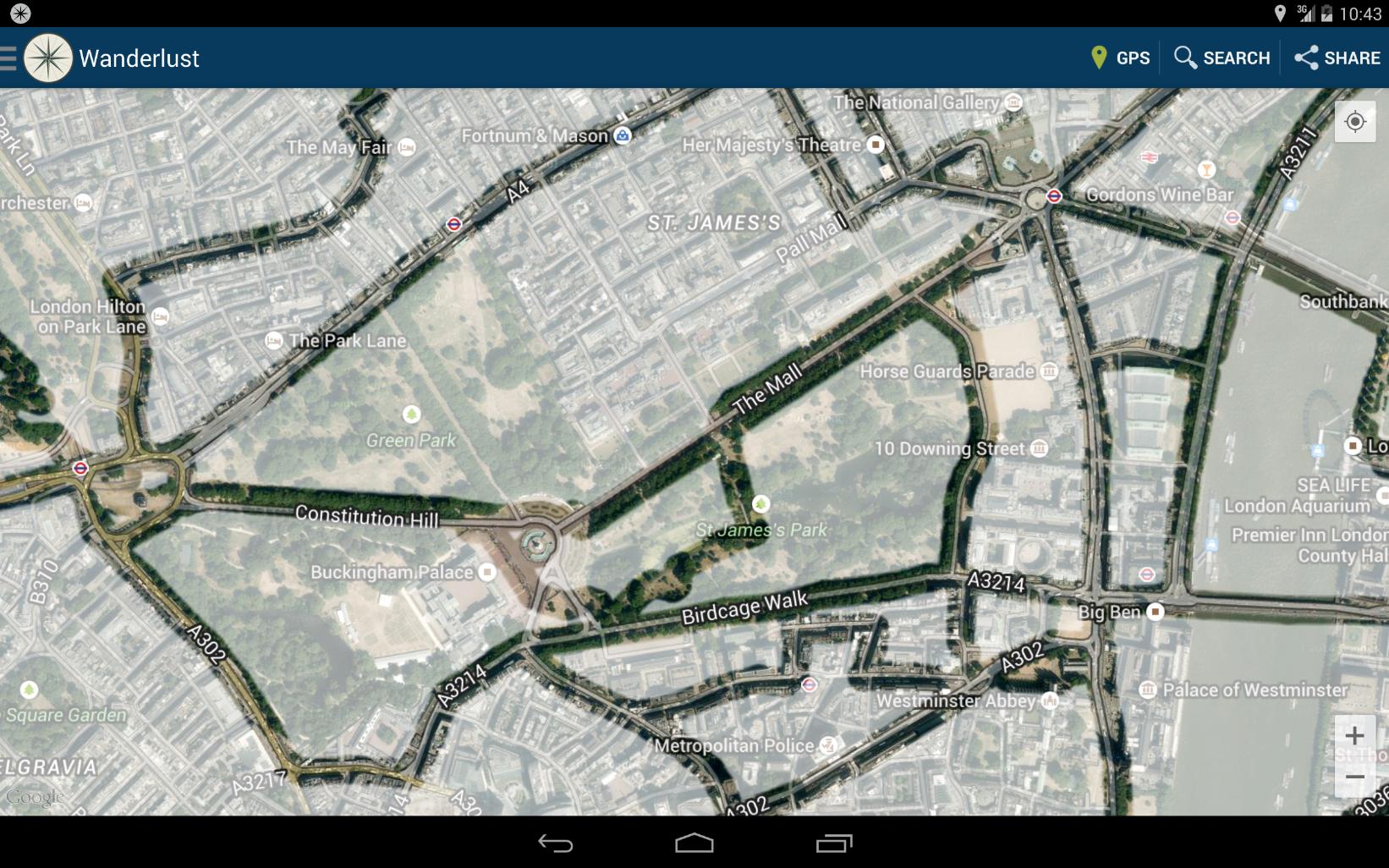
Task: Zoom in with the plus button
Action: pyautogui.click(x=1354, y=735)
